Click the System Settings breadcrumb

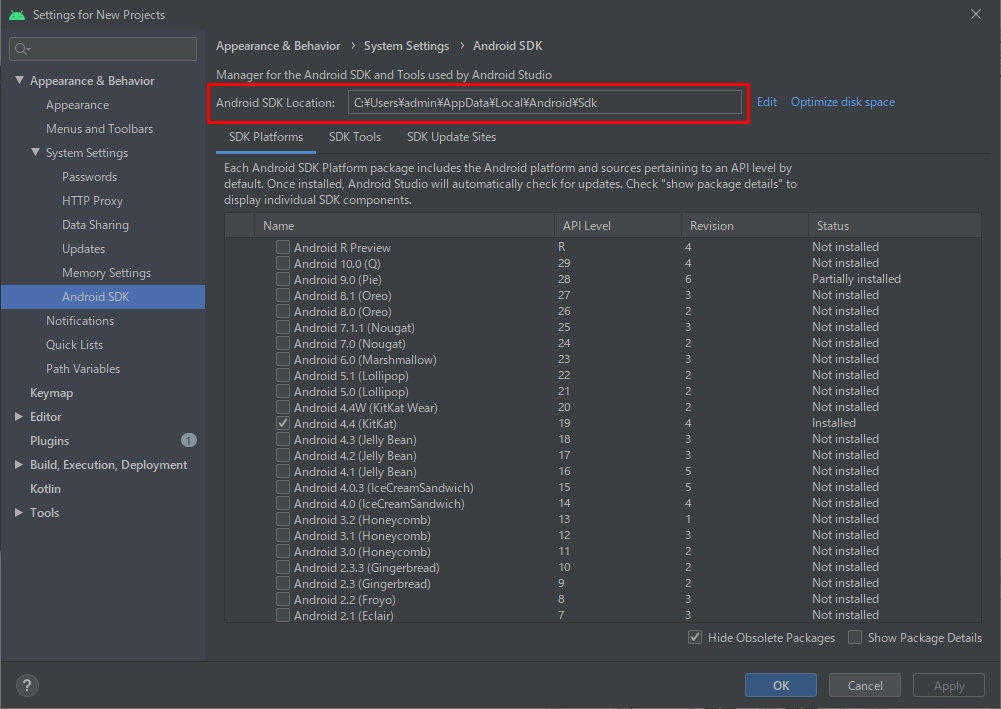click(407, 46)
